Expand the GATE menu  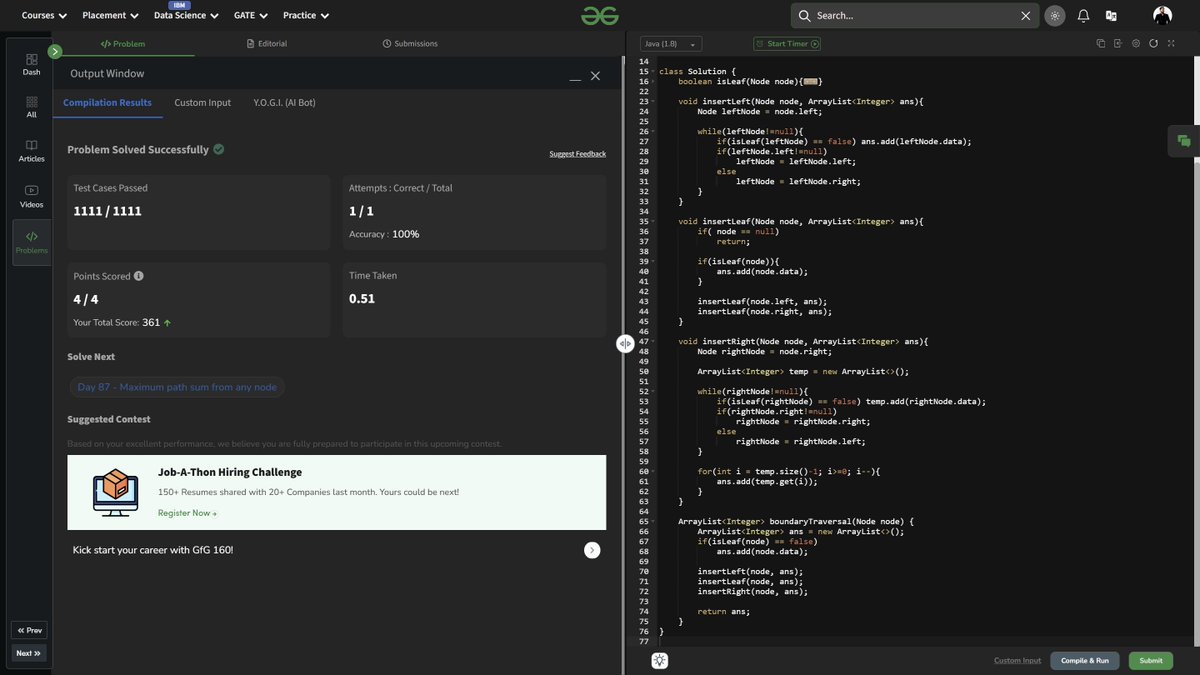(251, 16)
